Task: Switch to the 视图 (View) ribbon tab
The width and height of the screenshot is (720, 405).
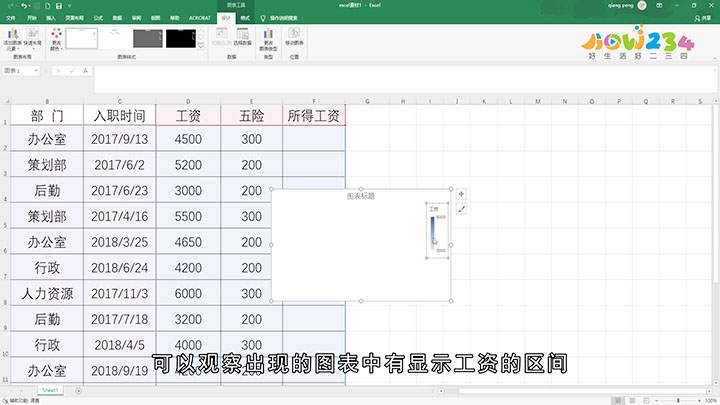Action: 156,18
